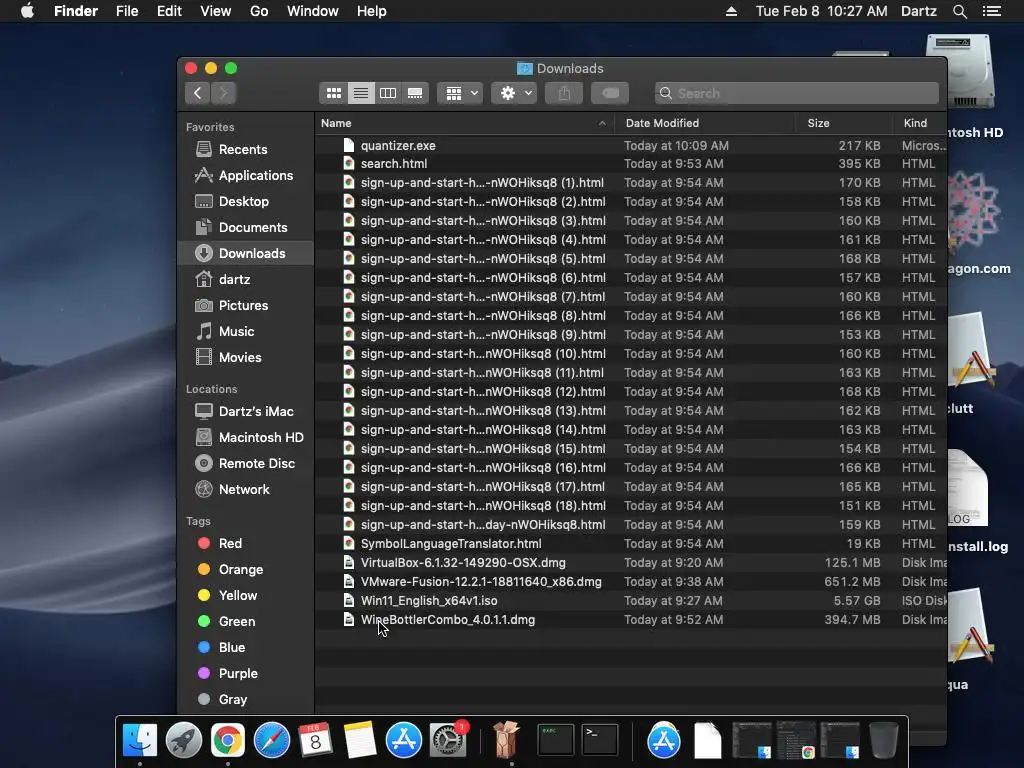Switch to column view
This screenshot has width=1024, height=768.
tap(388, 93)
